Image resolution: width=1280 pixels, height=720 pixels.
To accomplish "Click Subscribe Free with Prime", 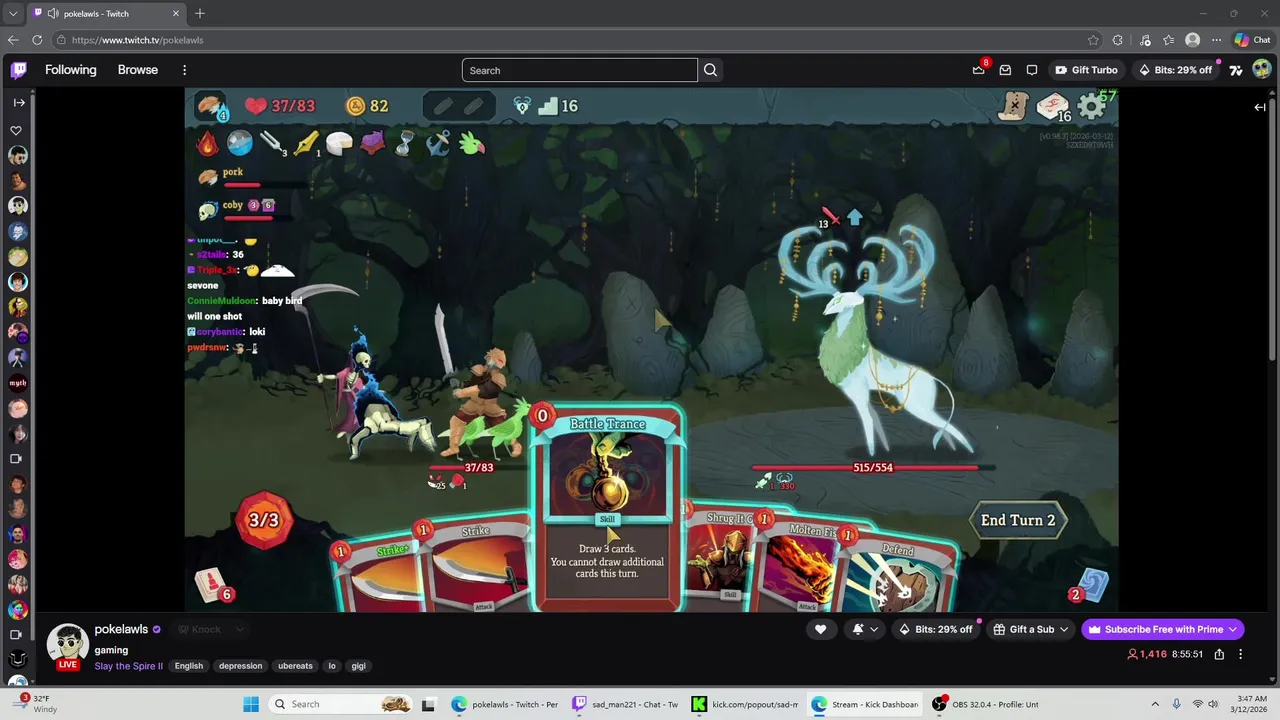I will (1163, 629).
